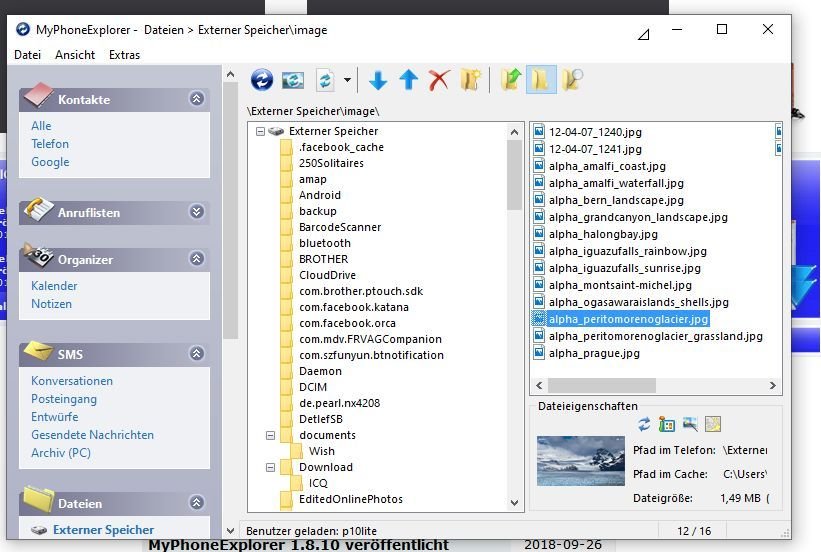Select the BarcodeScanner folder

coord(340,227)
